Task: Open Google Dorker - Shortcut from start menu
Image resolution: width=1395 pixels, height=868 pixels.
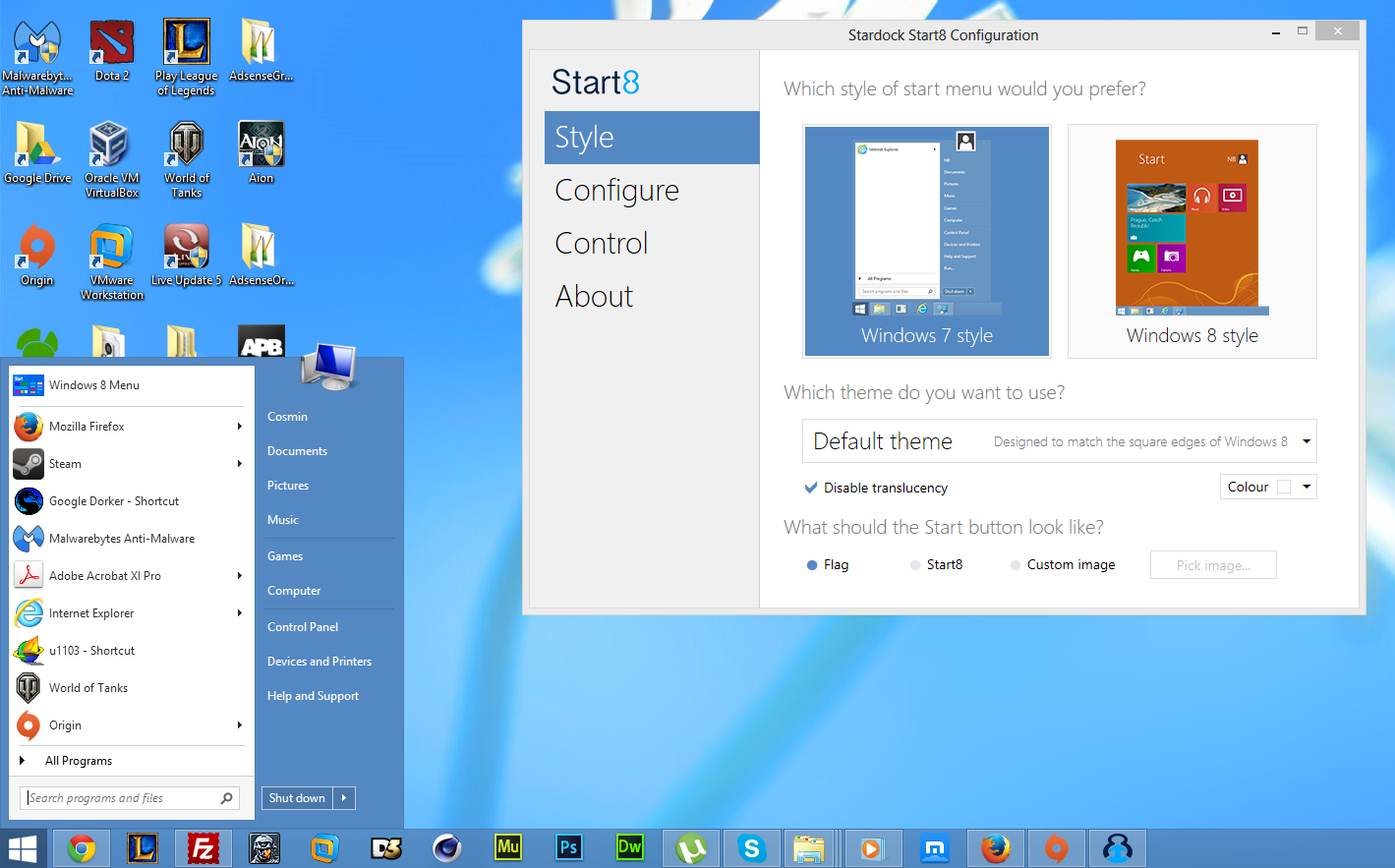Action: click(131, 501)
